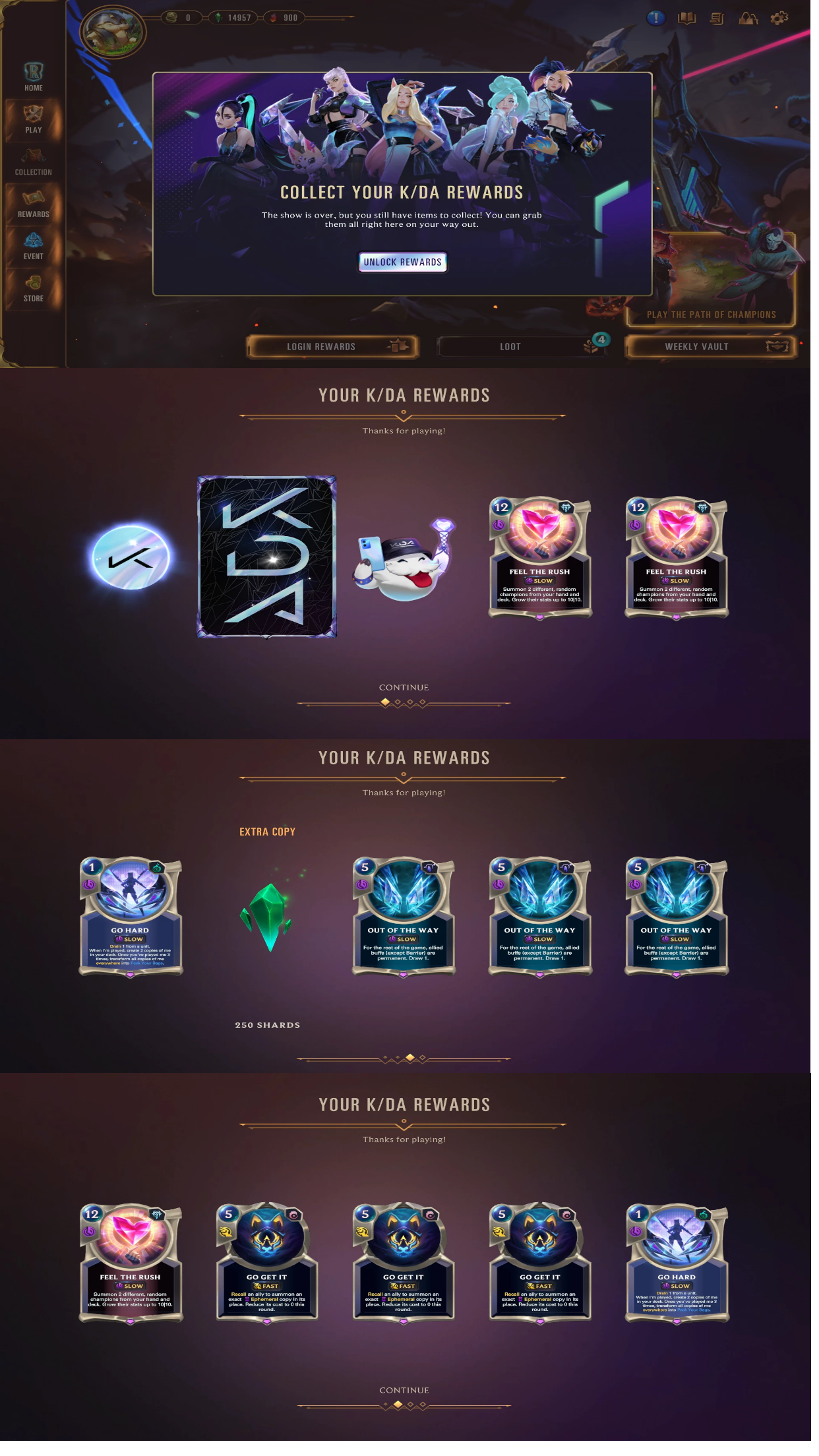819x1456 pixels.
Task: Open the Loot tab
Action: 521,346
